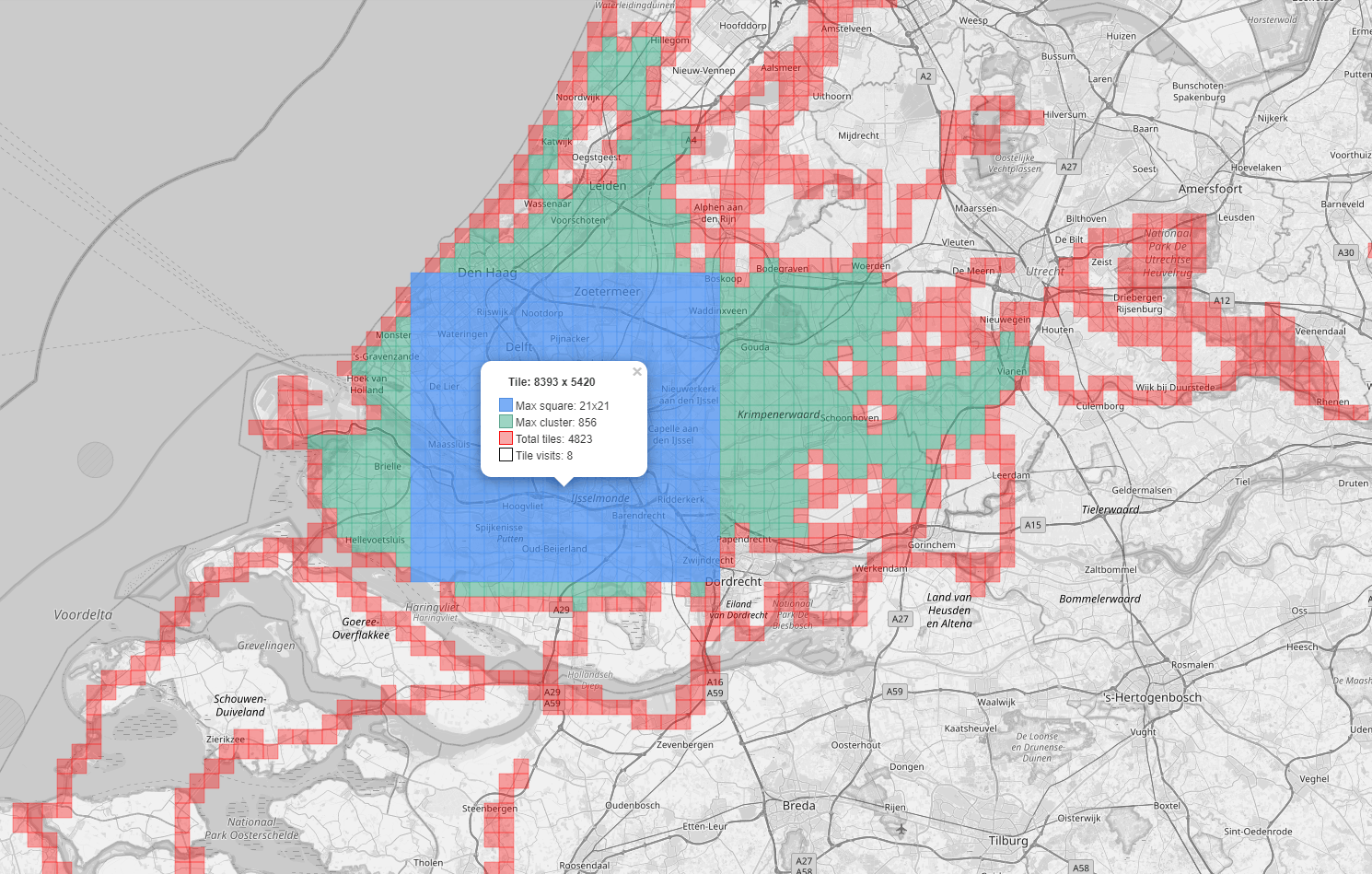Click the A27 A58 shield below Breda
The image size is (1372, 874).
tap(805, 865)
